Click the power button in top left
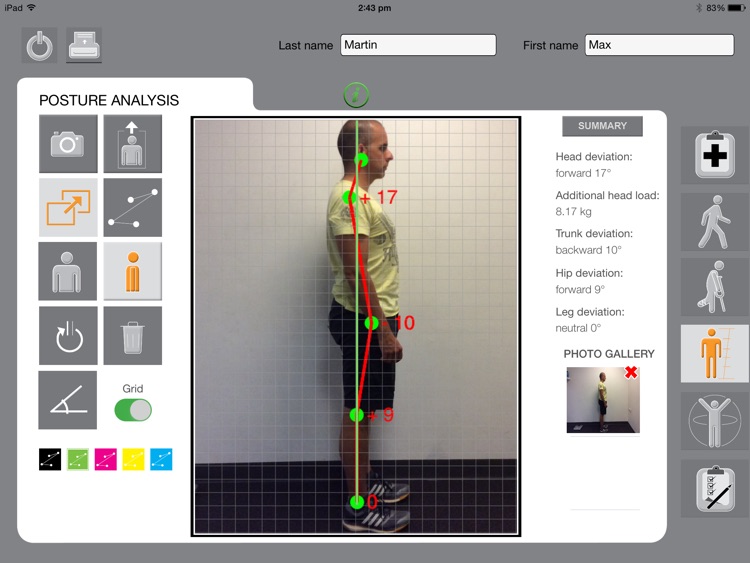The width and height of the screenshot is (750, 563). tap(39, 45)
